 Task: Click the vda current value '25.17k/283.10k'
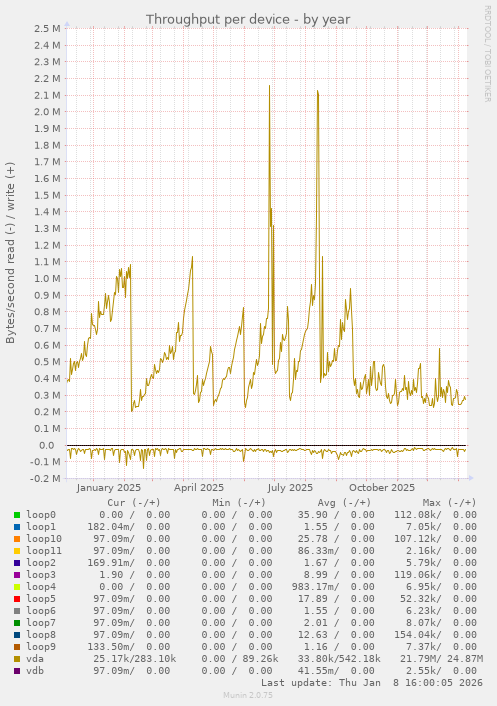click(135, 659)
